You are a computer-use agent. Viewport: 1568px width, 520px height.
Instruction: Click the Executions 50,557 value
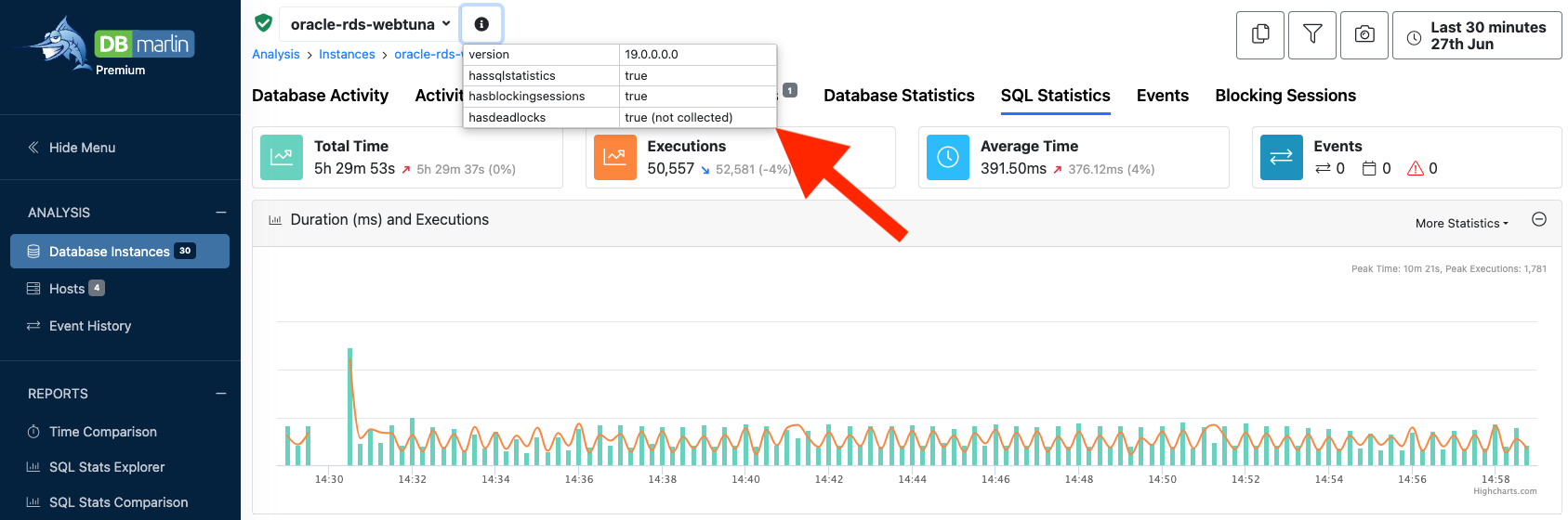point(671,168)
